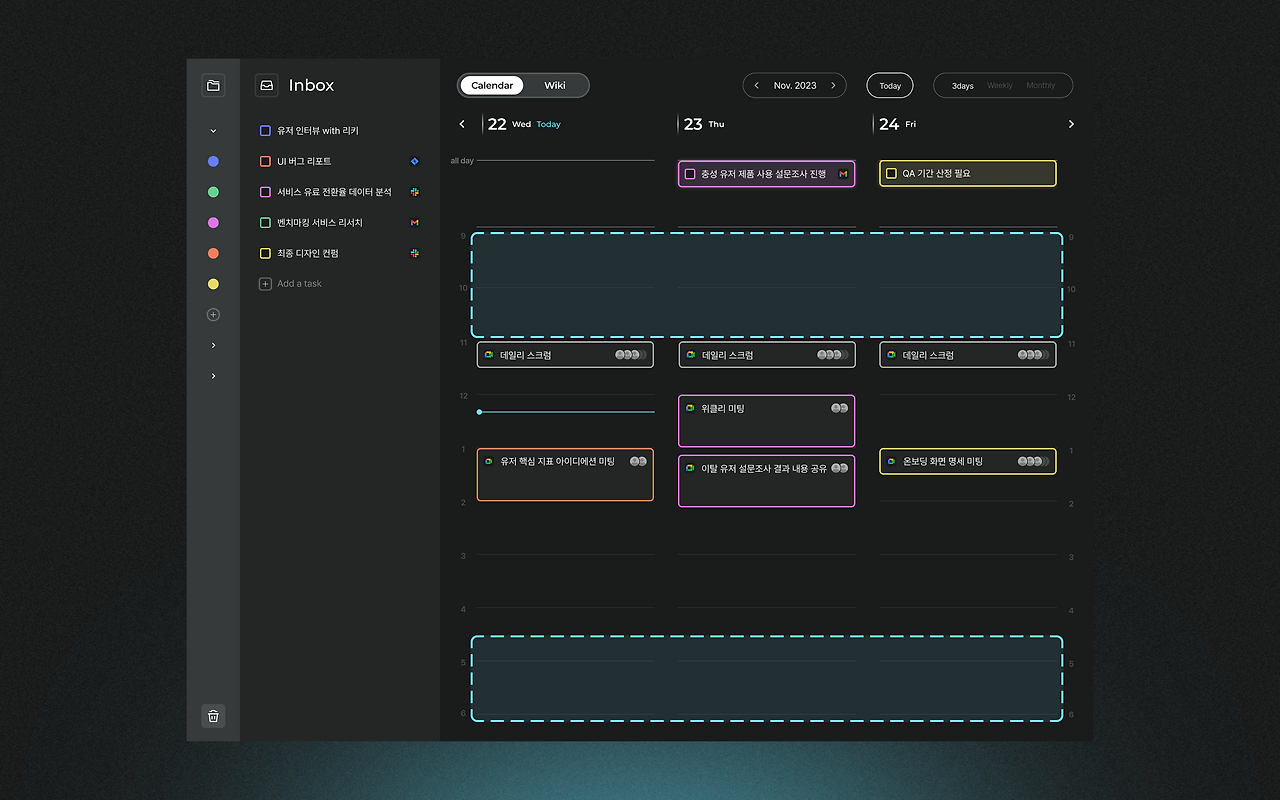Open the 온보딩 화면 명세 미팅 event

968,461
